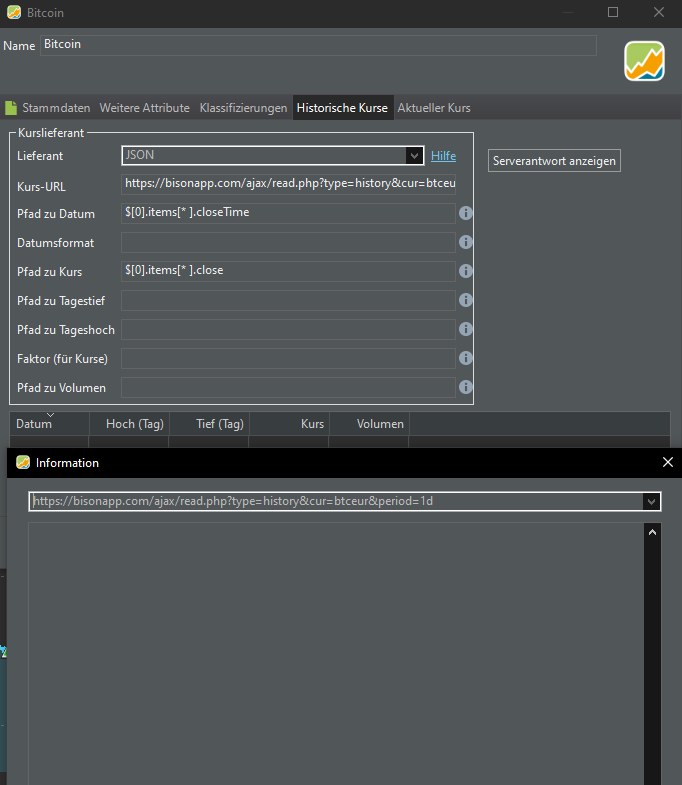682x785 pixels.
Task: Click scroll up arrow in Information dialog
Action: pos(652,533)
